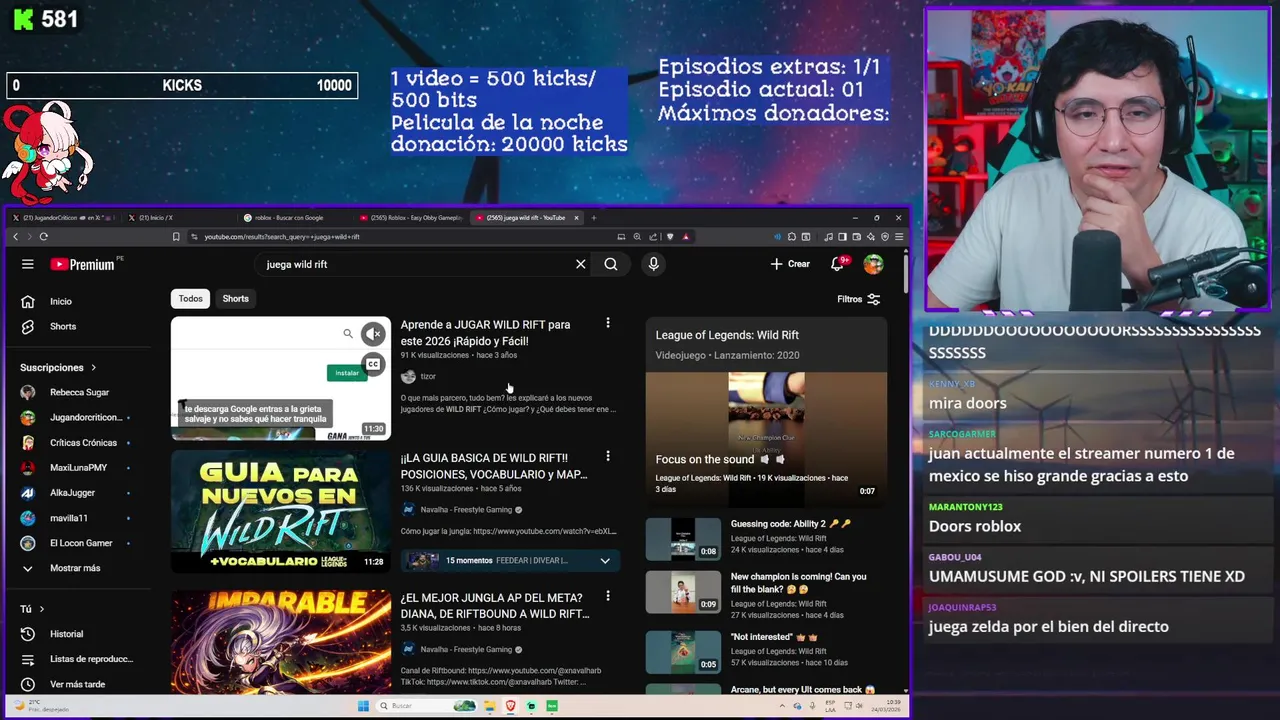1280x720 pixels.
Task: Open Windows Start menu
Action: (363, 706)
